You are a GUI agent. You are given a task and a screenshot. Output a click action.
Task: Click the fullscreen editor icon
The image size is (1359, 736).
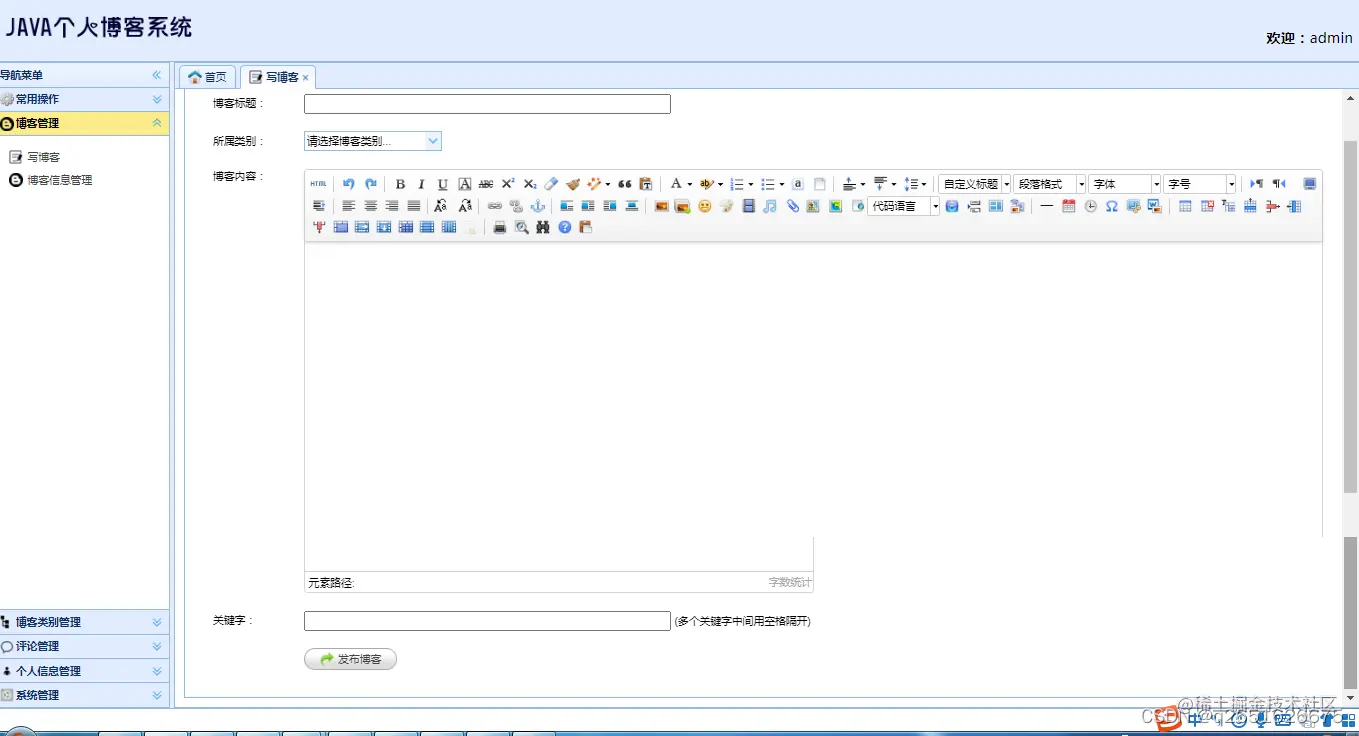tap(1310, 184)
